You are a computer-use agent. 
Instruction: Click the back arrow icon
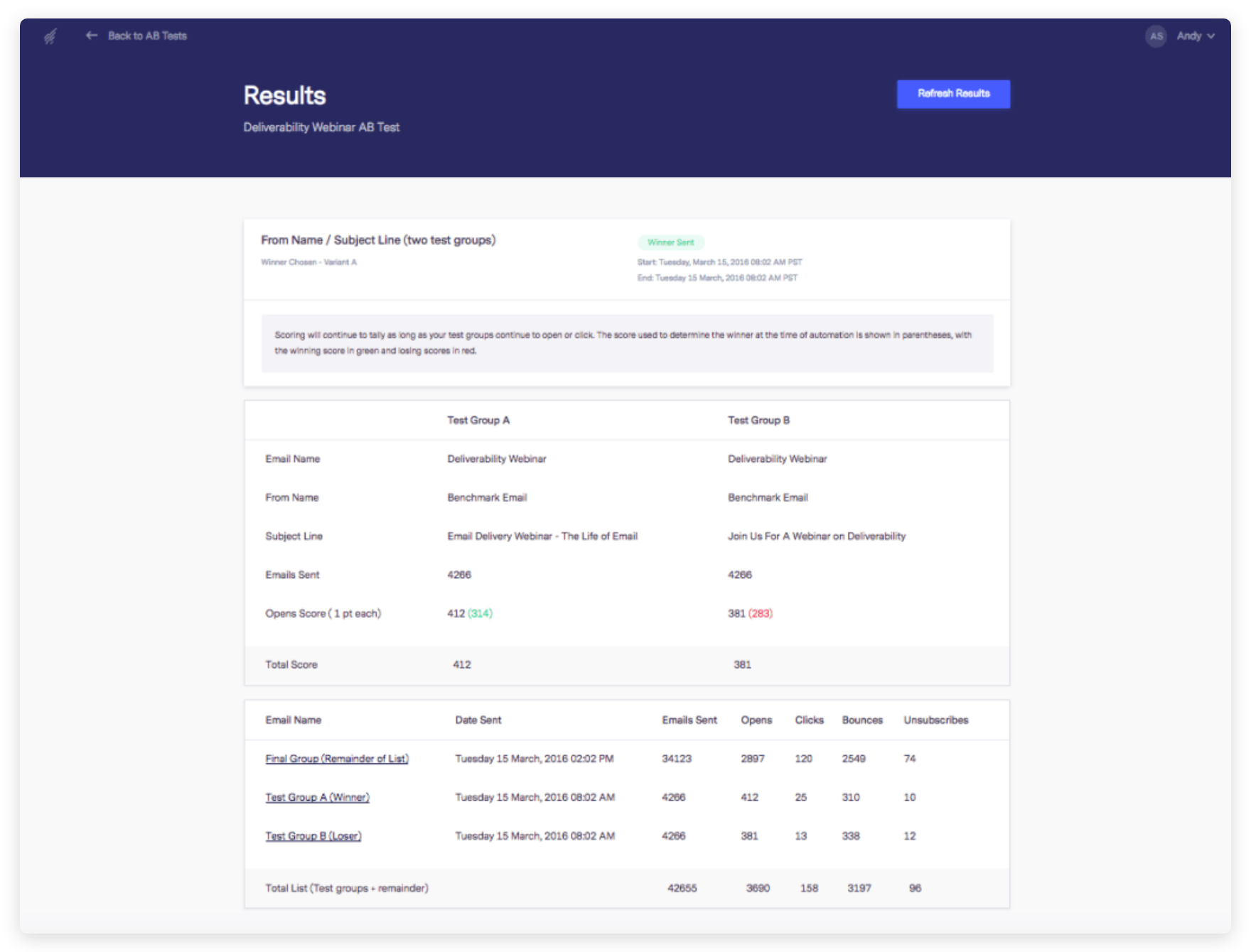[x=91, y=36]
